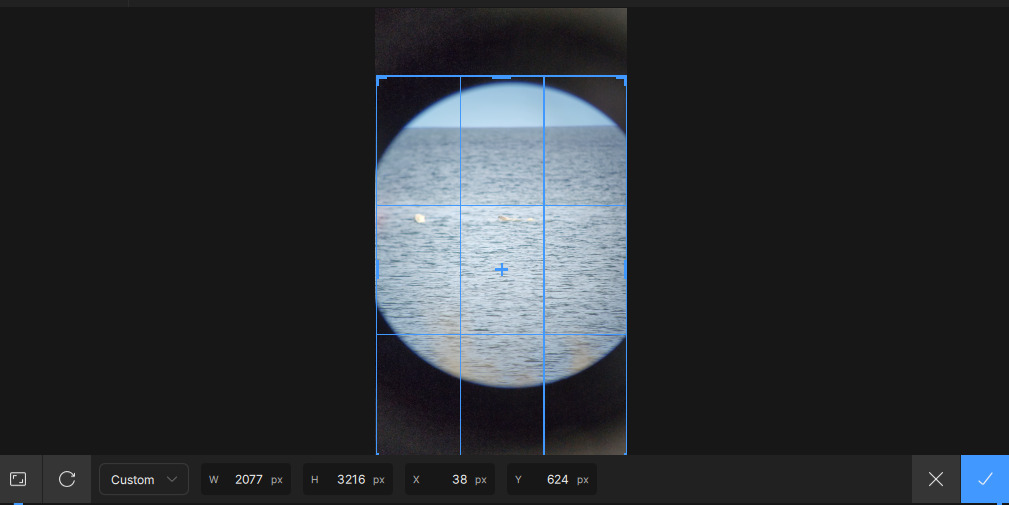Click the crop box center crosshair

coord(501,270)
